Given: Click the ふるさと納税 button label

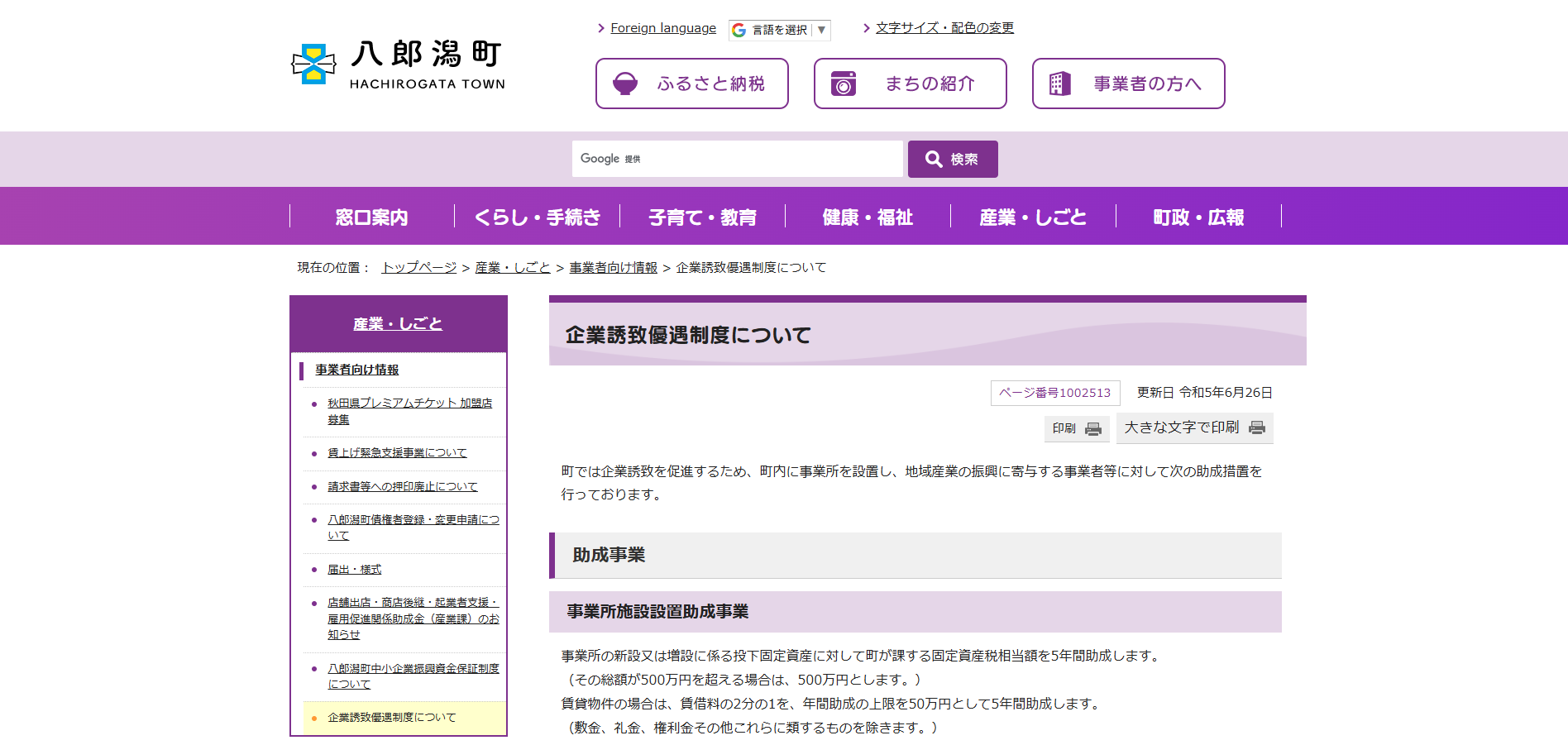Looking at the screenshot, I should (711, 84).
